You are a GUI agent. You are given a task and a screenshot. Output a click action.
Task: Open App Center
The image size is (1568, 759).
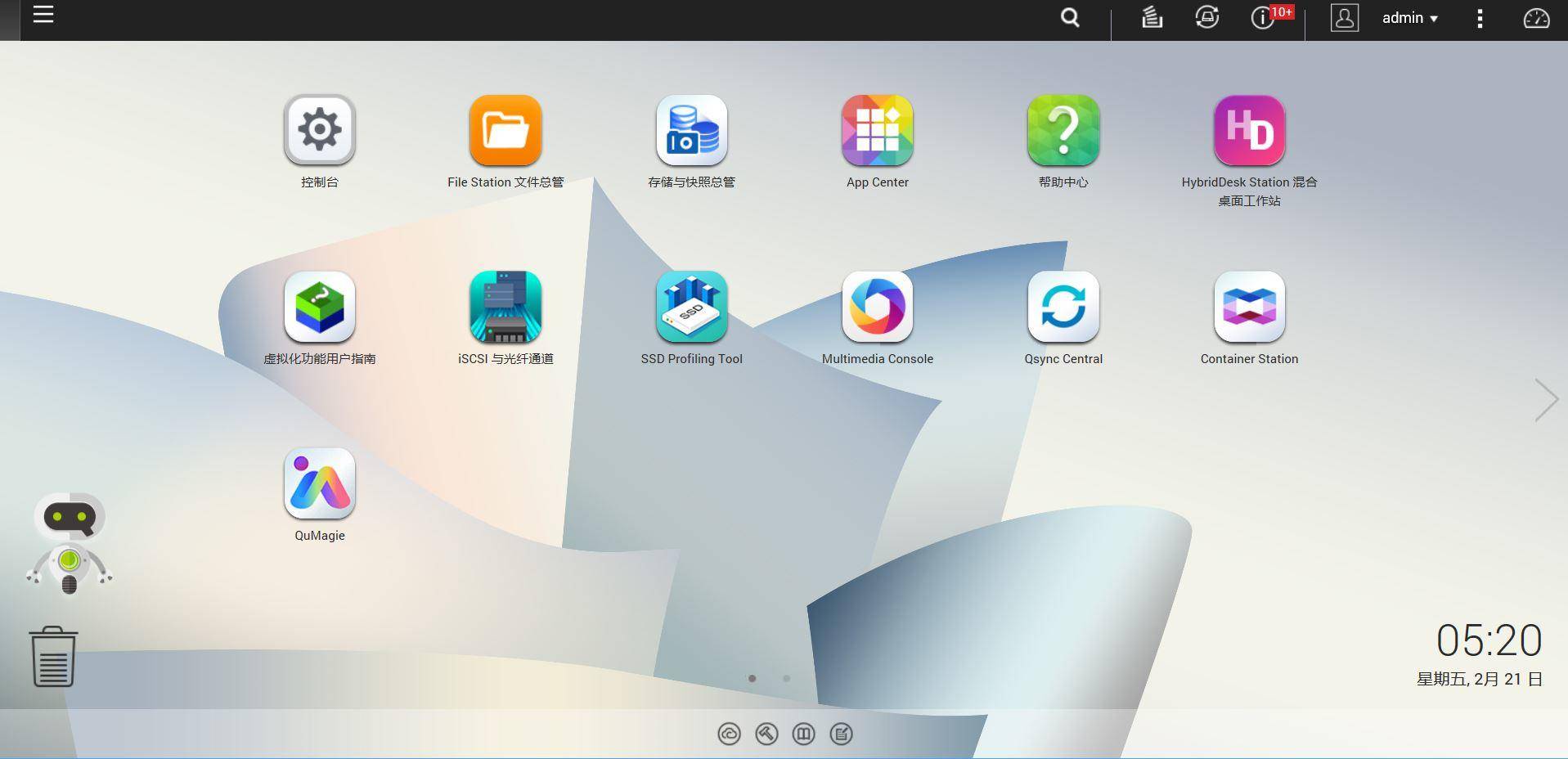[877, 130]
